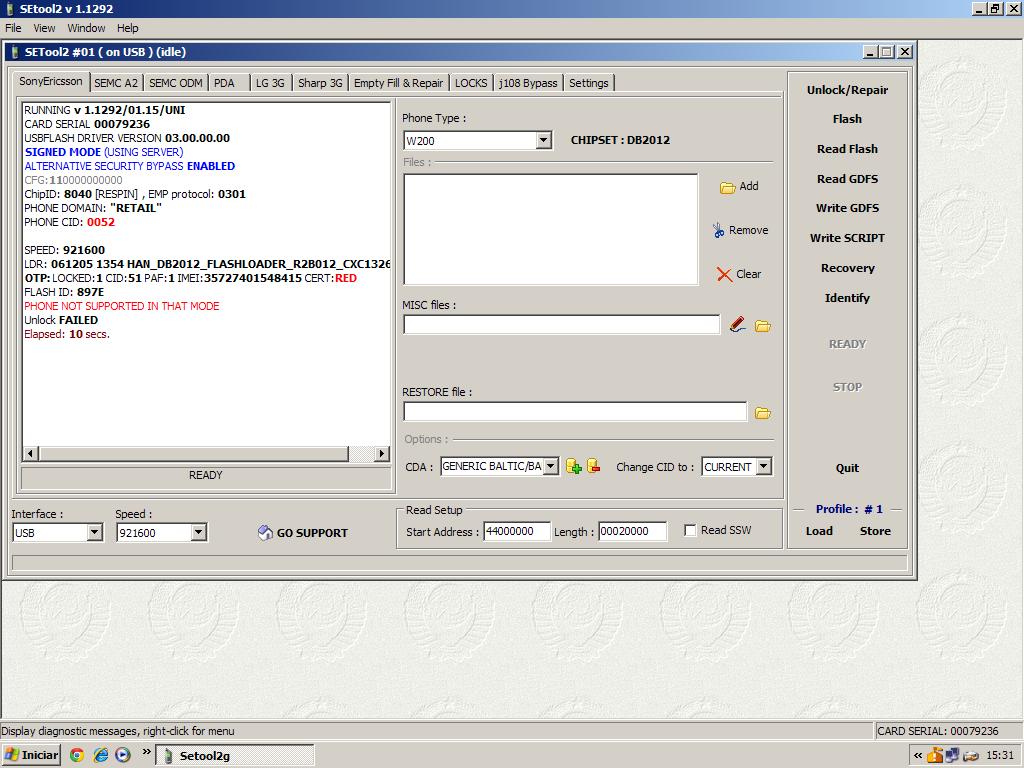Click the log scrollbar right arrow

click(382, 453)
